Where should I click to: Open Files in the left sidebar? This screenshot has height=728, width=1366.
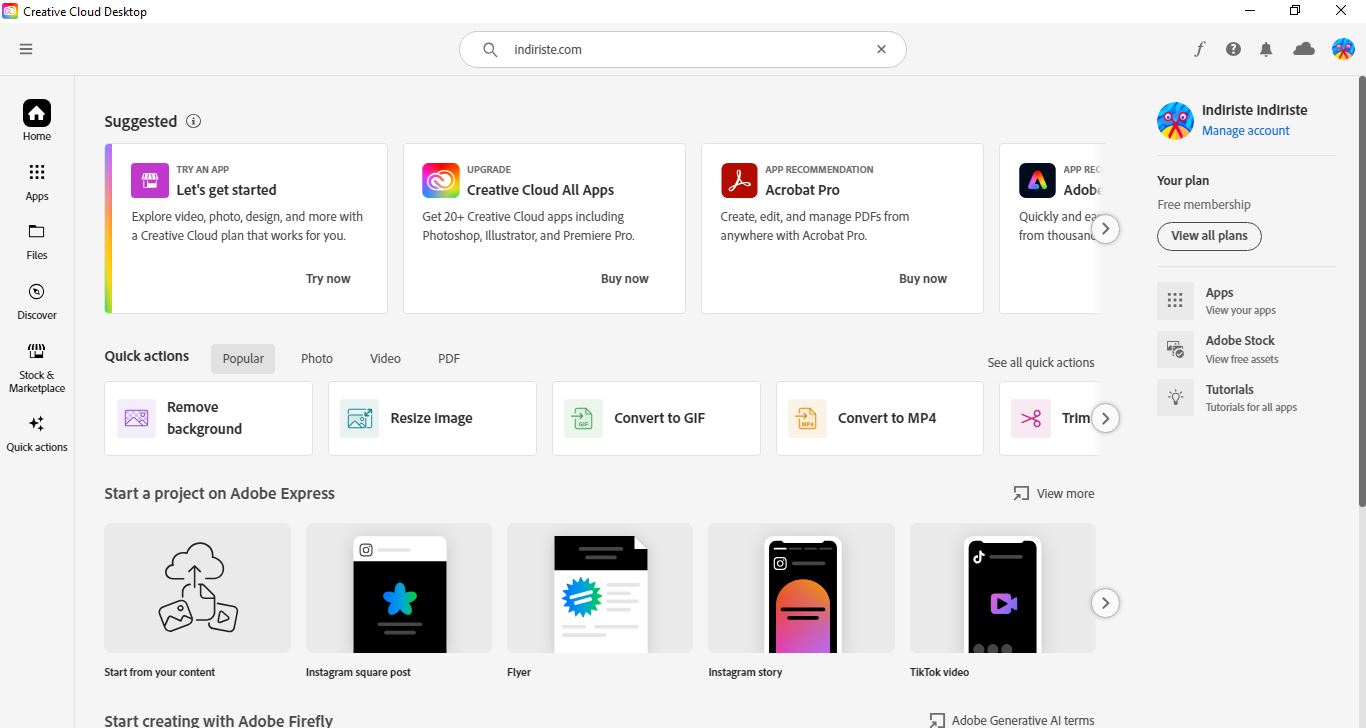tap(37, 241)
